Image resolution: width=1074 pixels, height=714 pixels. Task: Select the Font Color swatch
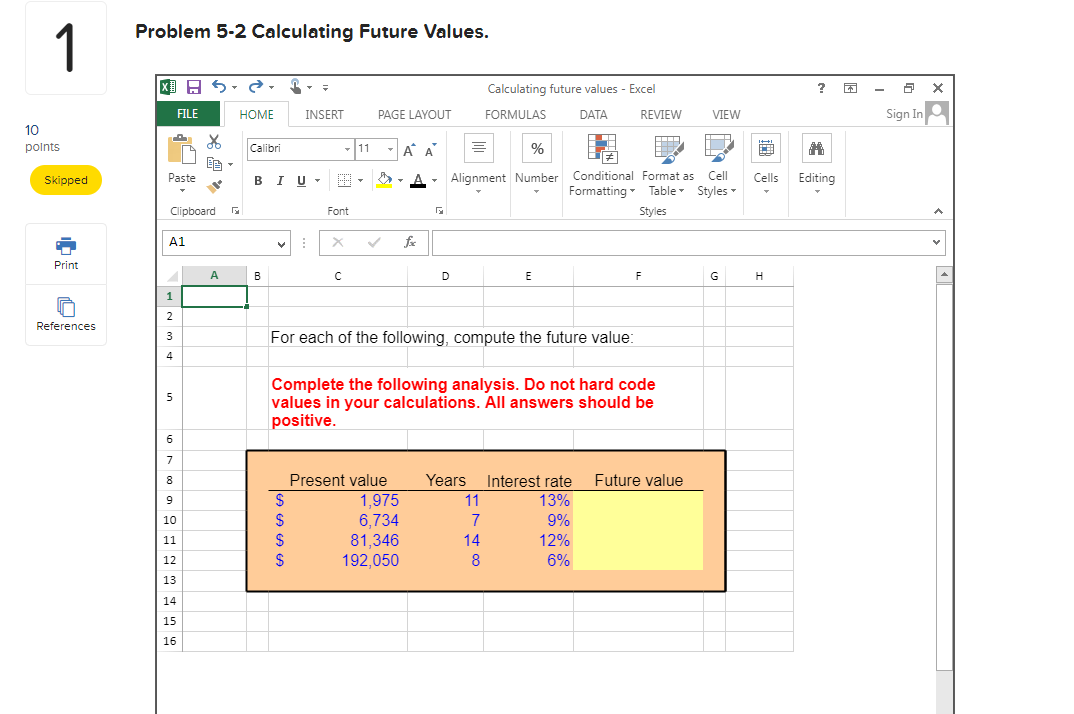click(417, 181)
